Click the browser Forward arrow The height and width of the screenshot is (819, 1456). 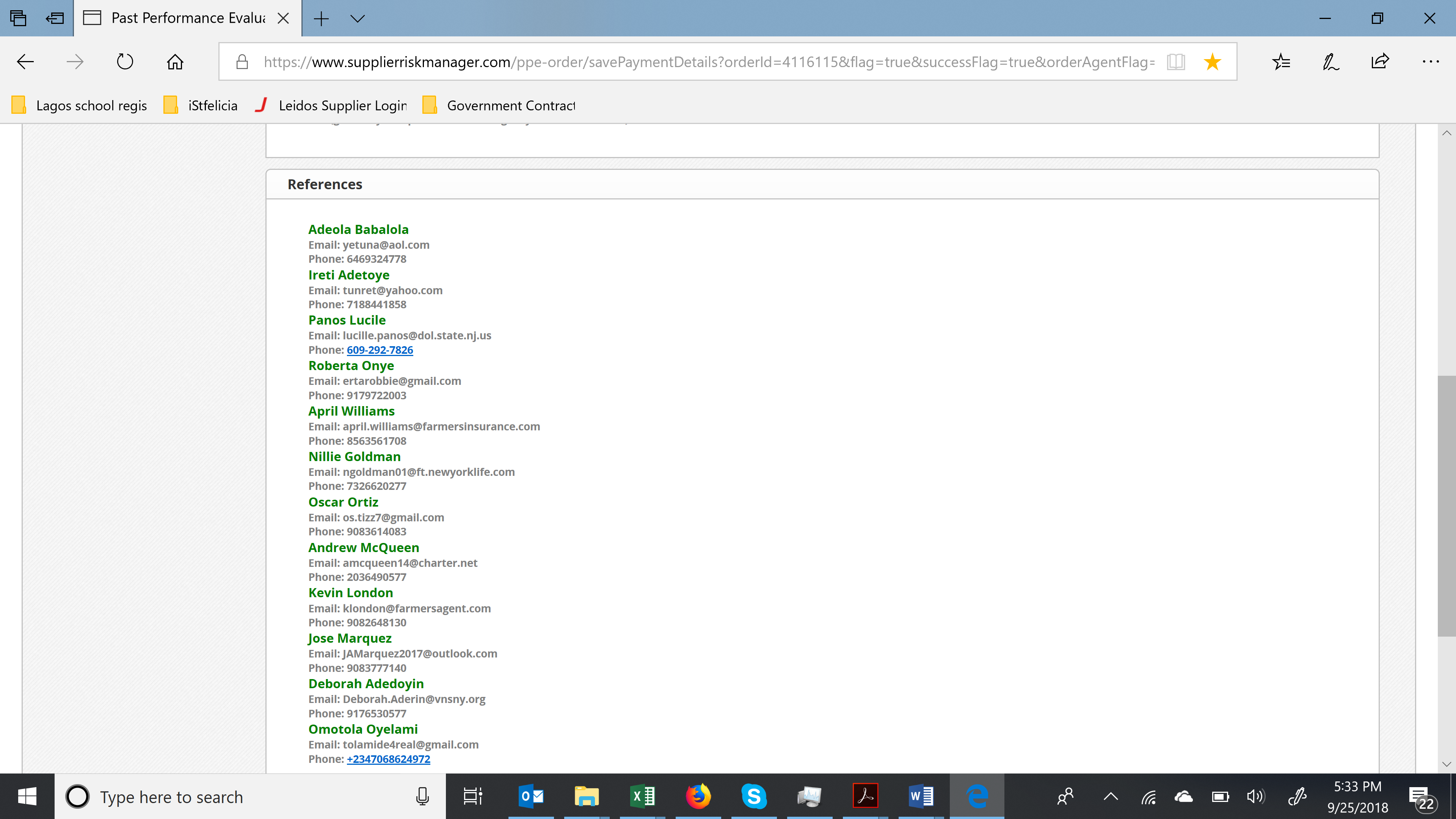(x=75, y=61)
